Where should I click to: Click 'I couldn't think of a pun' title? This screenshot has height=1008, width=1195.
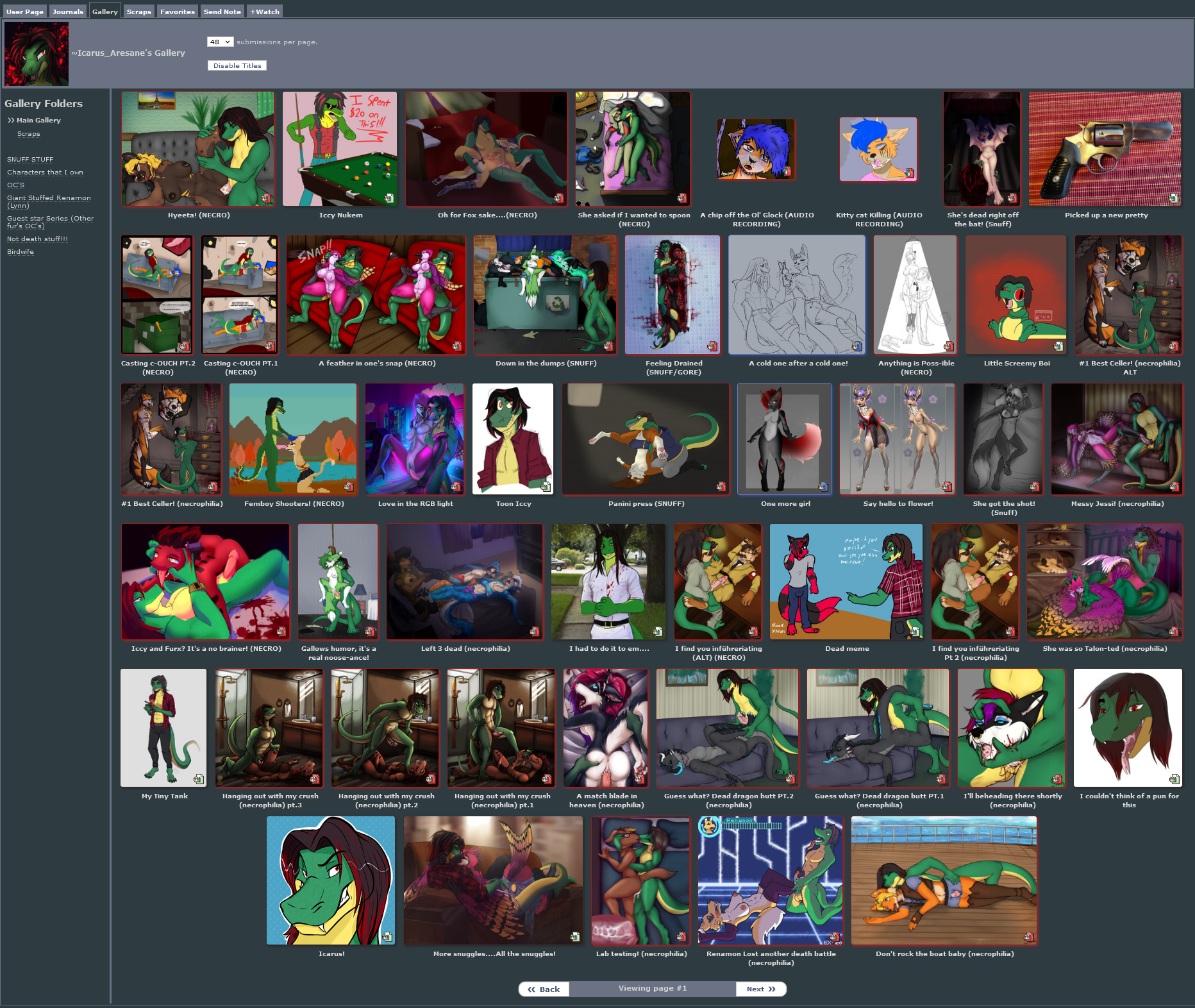[x=1129, y=800]
